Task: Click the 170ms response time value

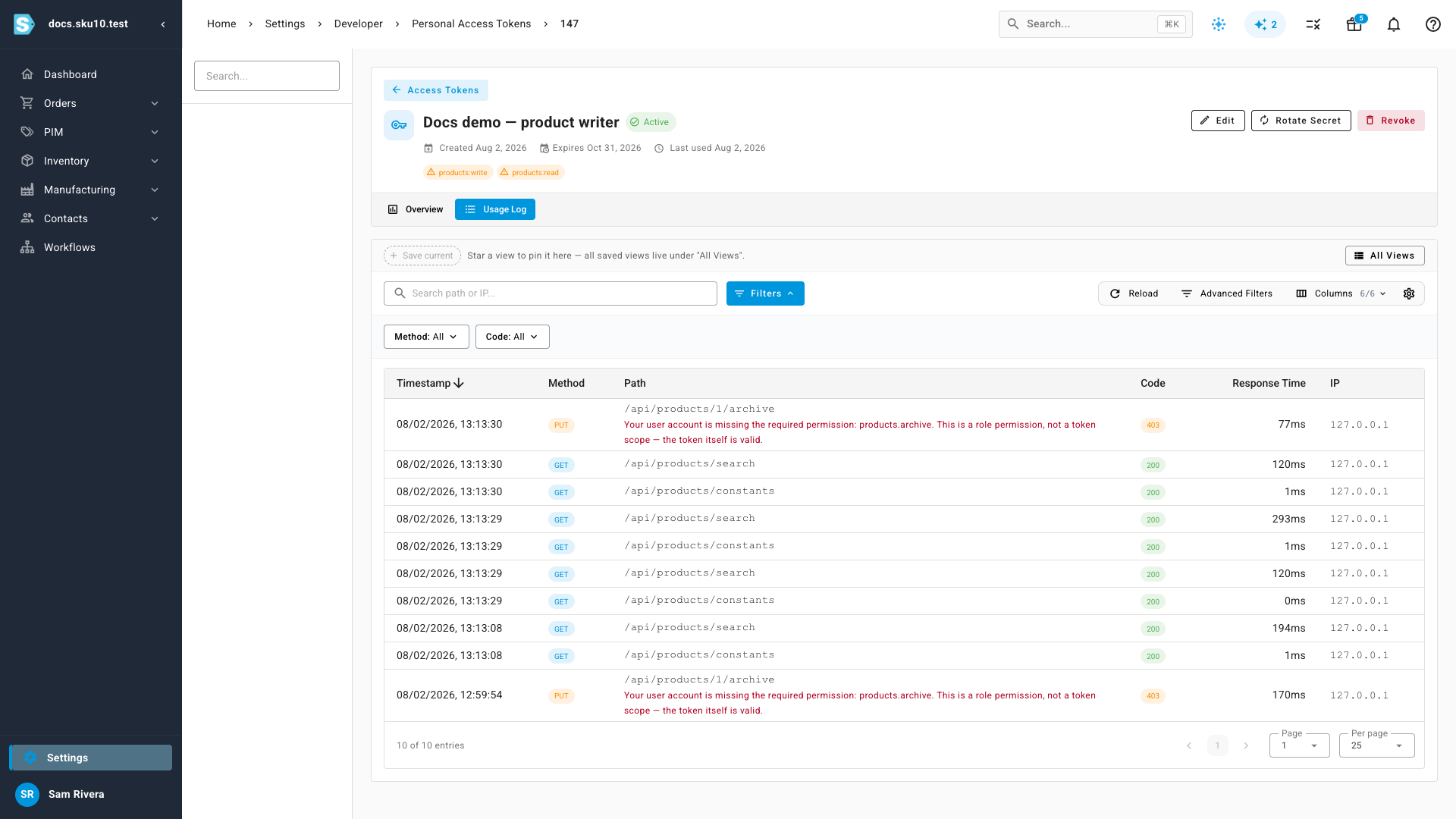Action: coord(1288,695)
